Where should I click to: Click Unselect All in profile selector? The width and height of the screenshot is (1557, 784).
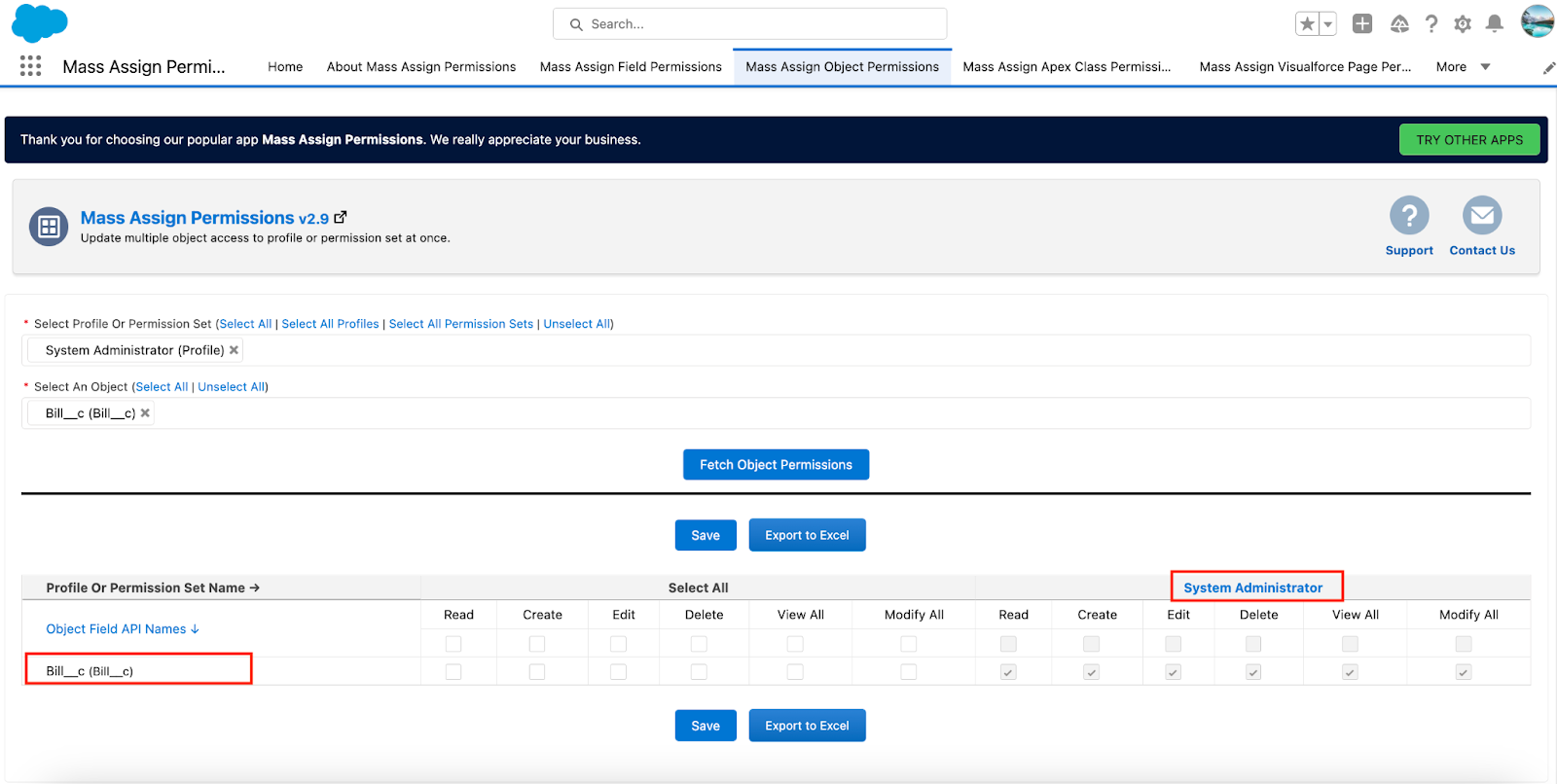[x=577, y=324]
